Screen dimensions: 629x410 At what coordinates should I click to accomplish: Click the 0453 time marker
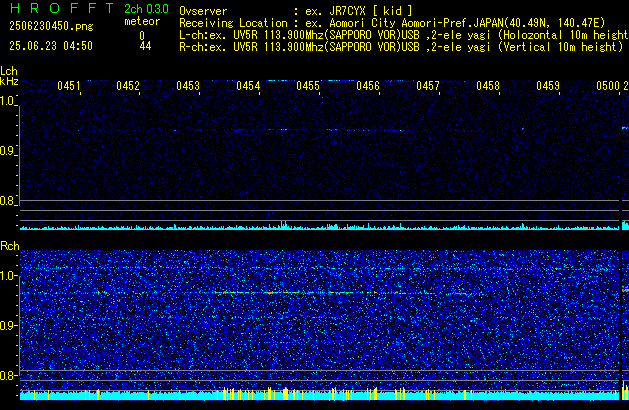point(188,86)
